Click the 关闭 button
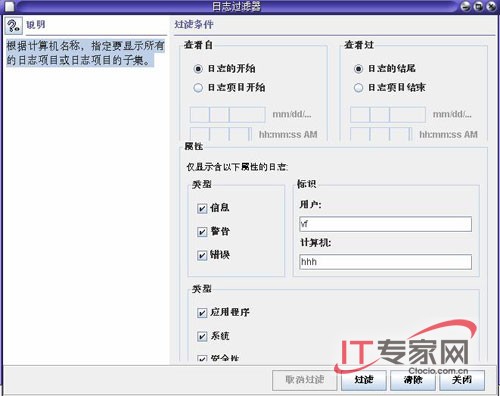Screen dimensions: 500x396 pyautogui.click(x=462, y=380)
